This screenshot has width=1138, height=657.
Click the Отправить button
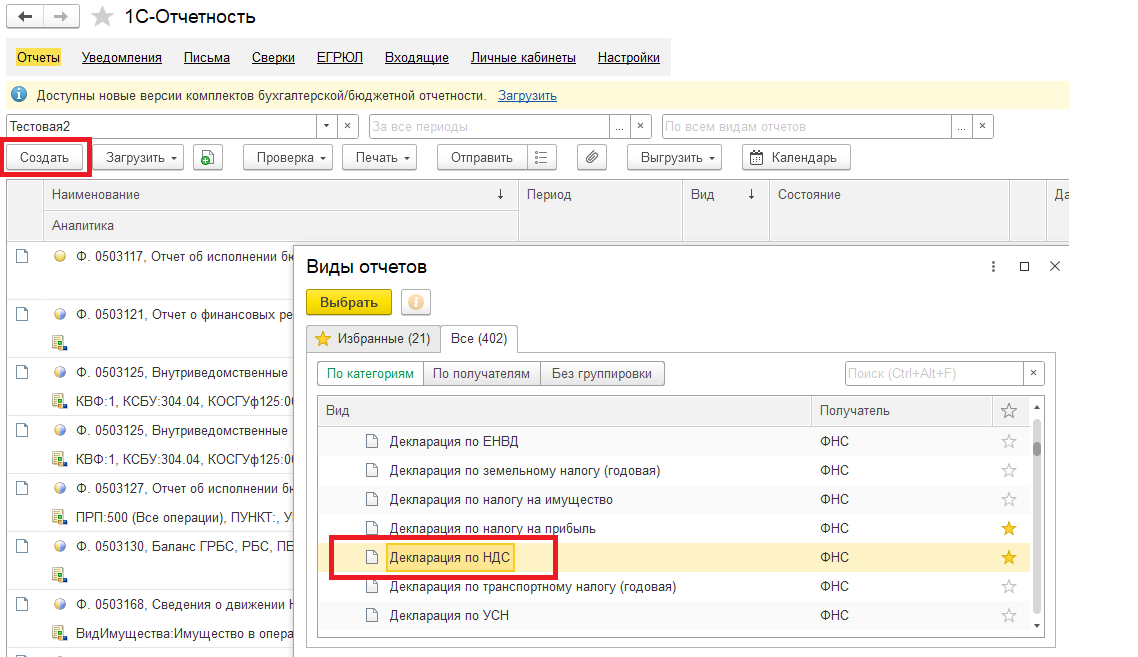(x=482, y=158)
